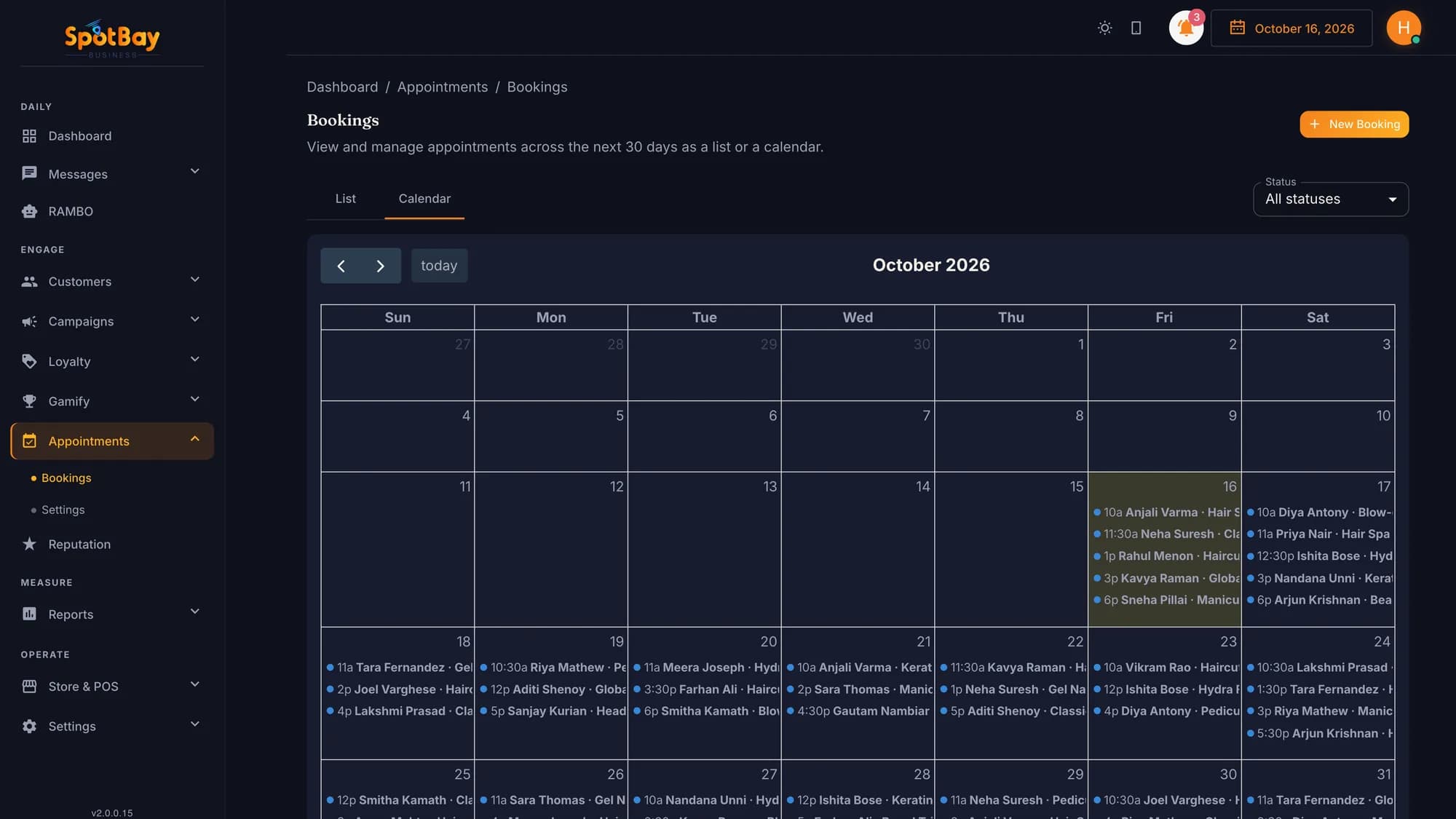This screenshot has height=819, width=1456.
Task: Click the New Booking button
Action: (1354, 124)
